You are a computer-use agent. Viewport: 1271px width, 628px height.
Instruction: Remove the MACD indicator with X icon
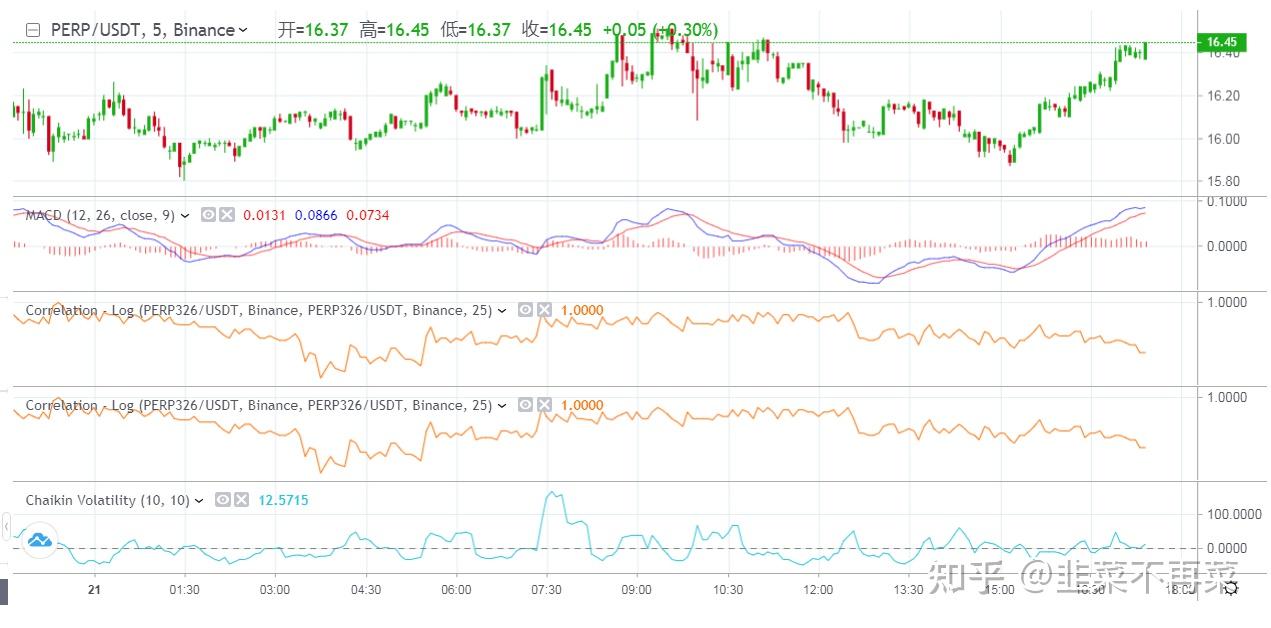[227, 215]
